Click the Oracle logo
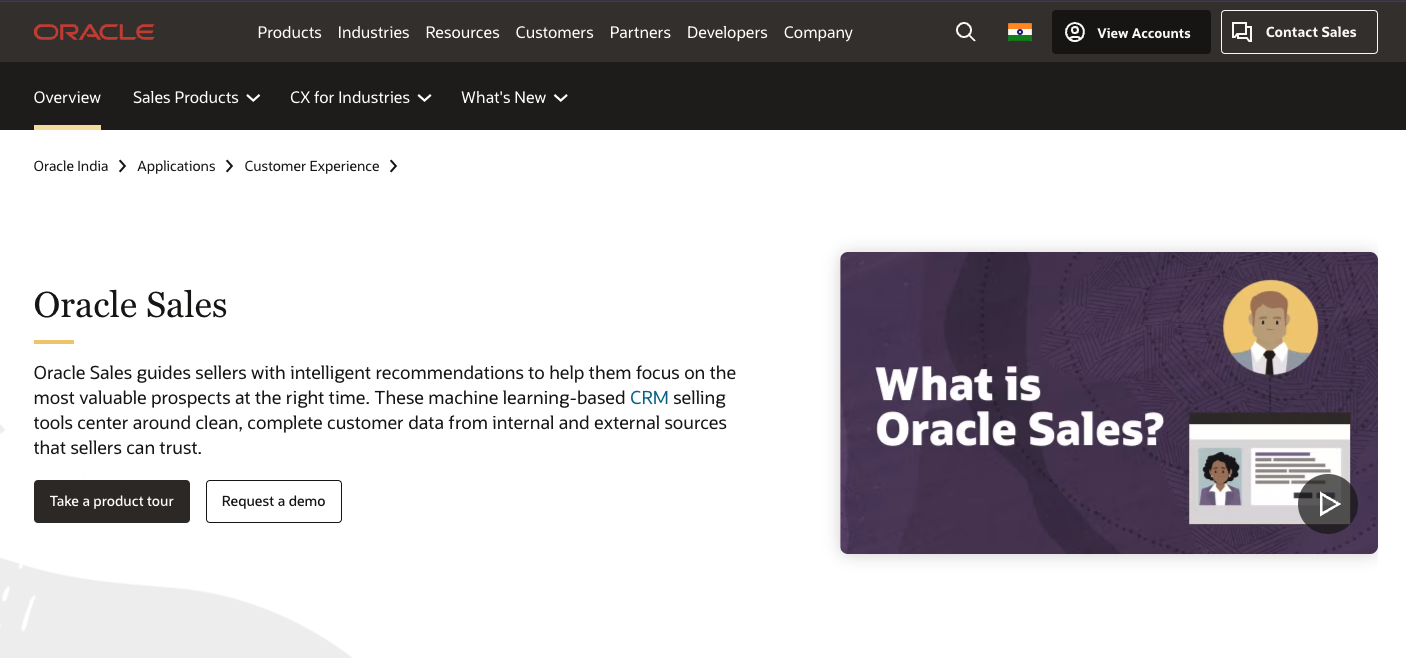Viewport: 1406px width, 658px height. pos(94,32)
